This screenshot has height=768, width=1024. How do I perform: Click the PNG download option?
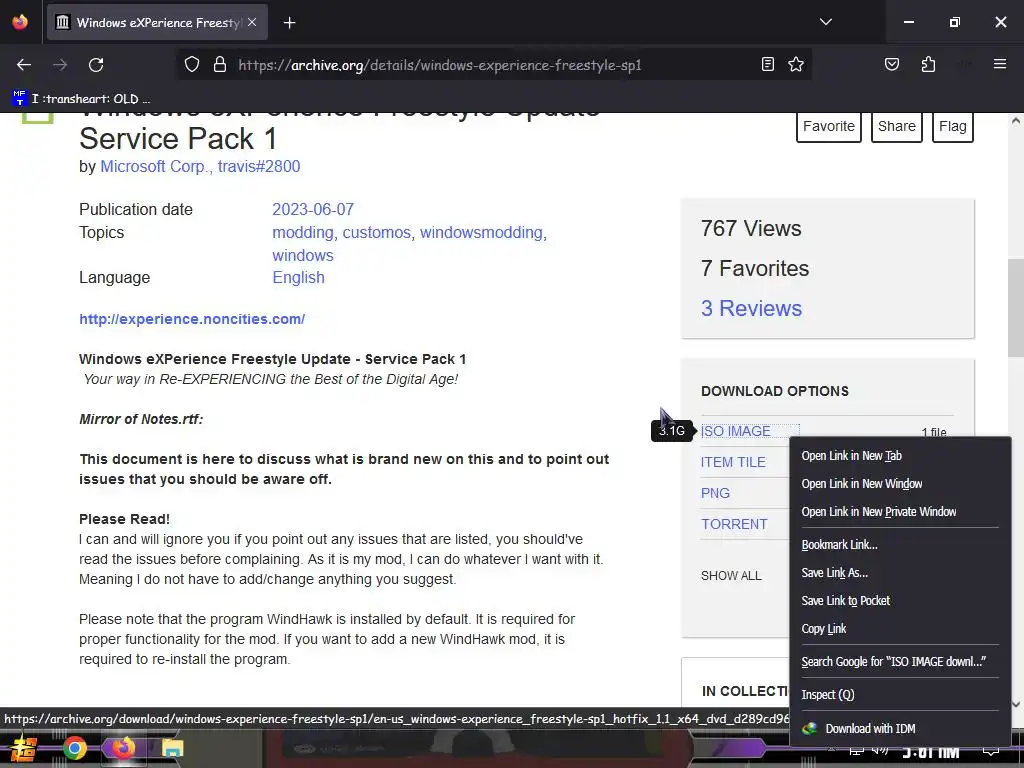[x=715, y=493]
